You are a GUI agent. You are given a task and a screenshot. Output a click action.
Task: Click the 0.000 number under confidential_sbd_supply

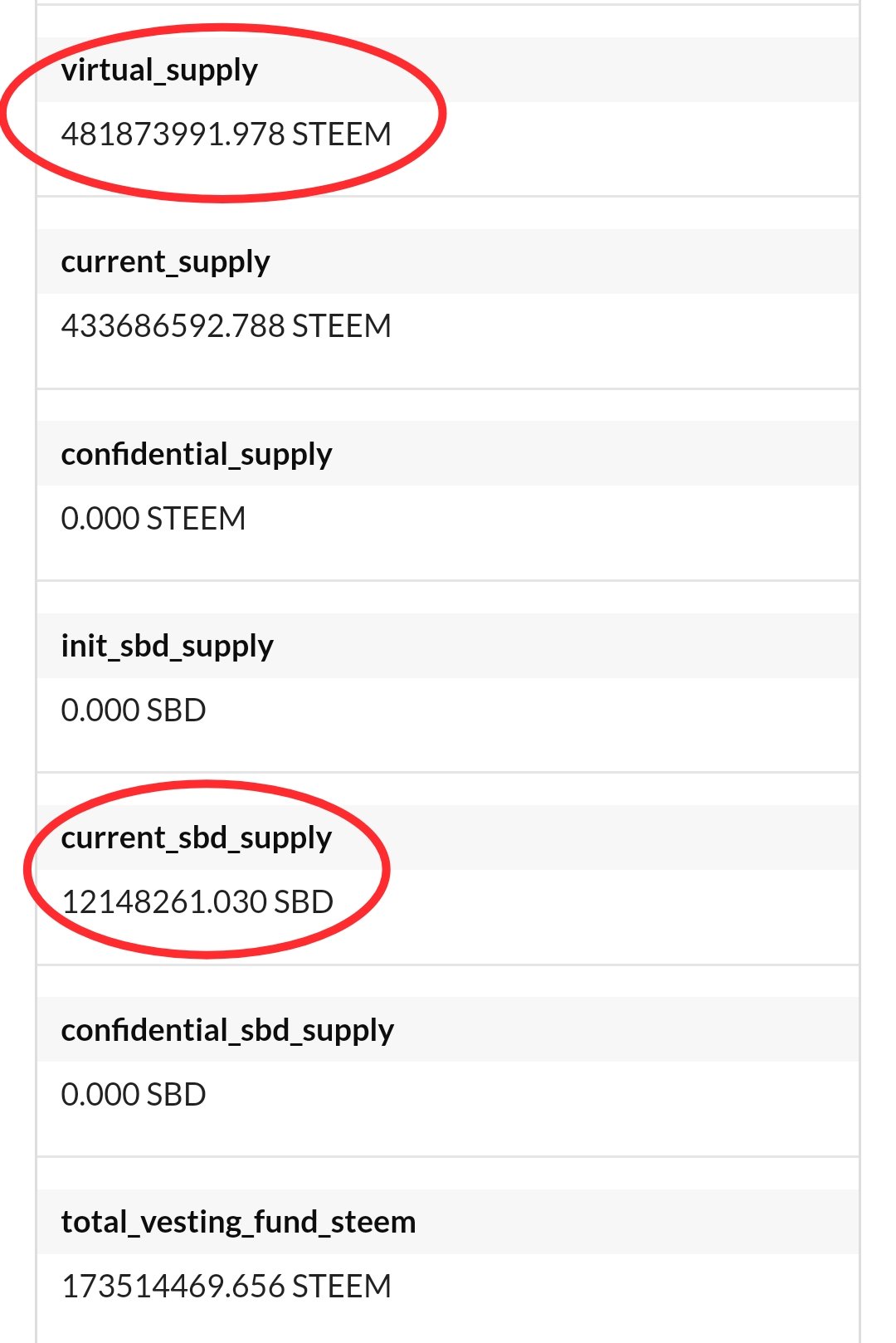[100, 1095]
